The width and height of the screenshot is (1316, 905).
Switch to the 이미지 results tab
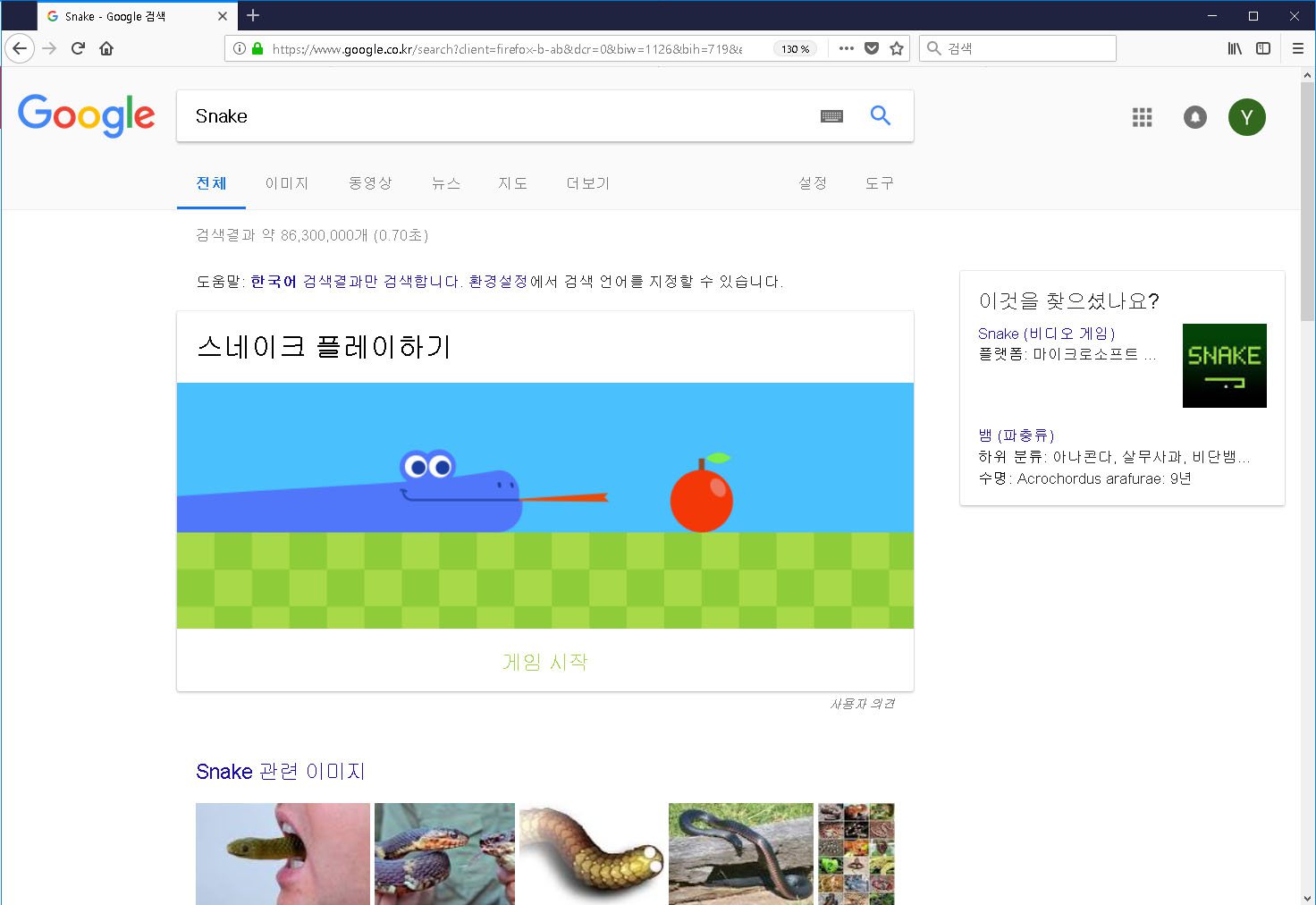[x=287, y=183]
